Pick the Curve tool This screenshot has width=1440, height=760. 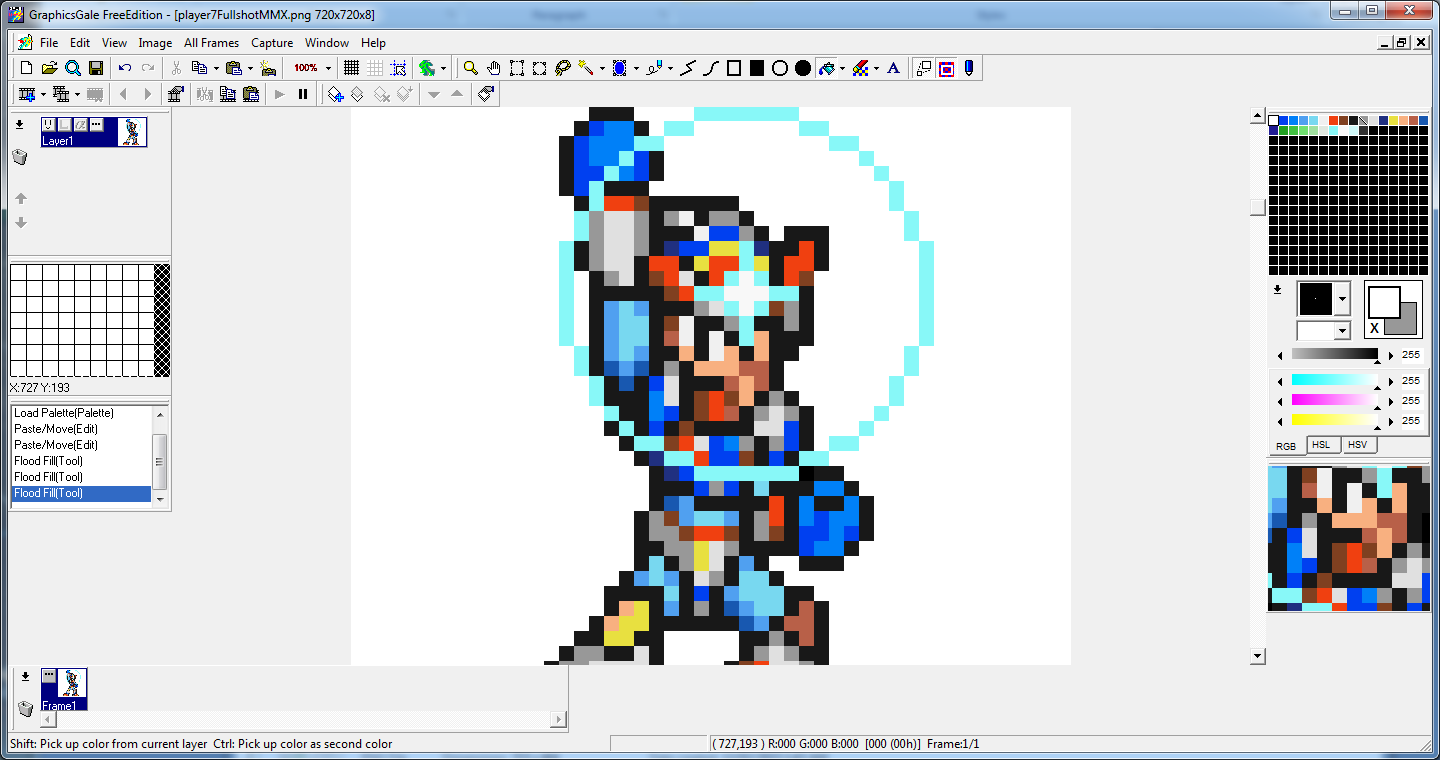pyautogui.click(x=711, y=68)
